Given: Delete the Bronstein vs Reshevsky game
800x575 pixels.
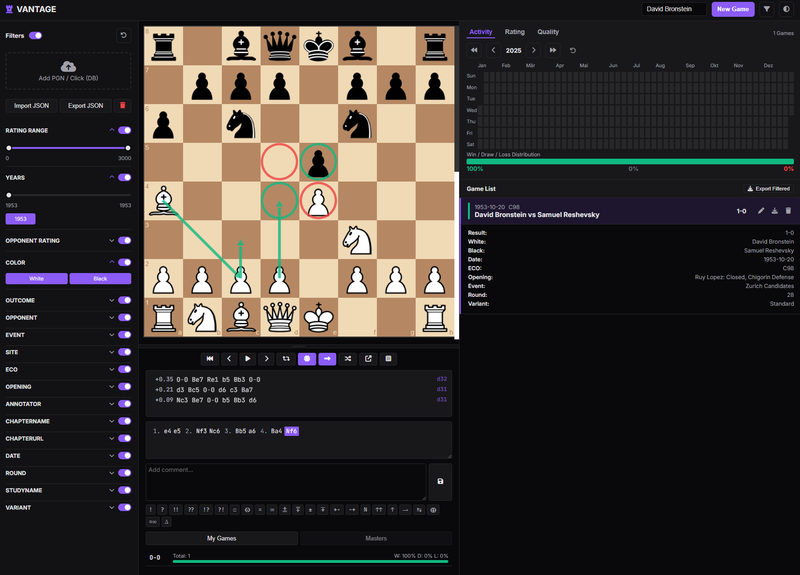Looking at the screenshot, I should coord(788,211).
